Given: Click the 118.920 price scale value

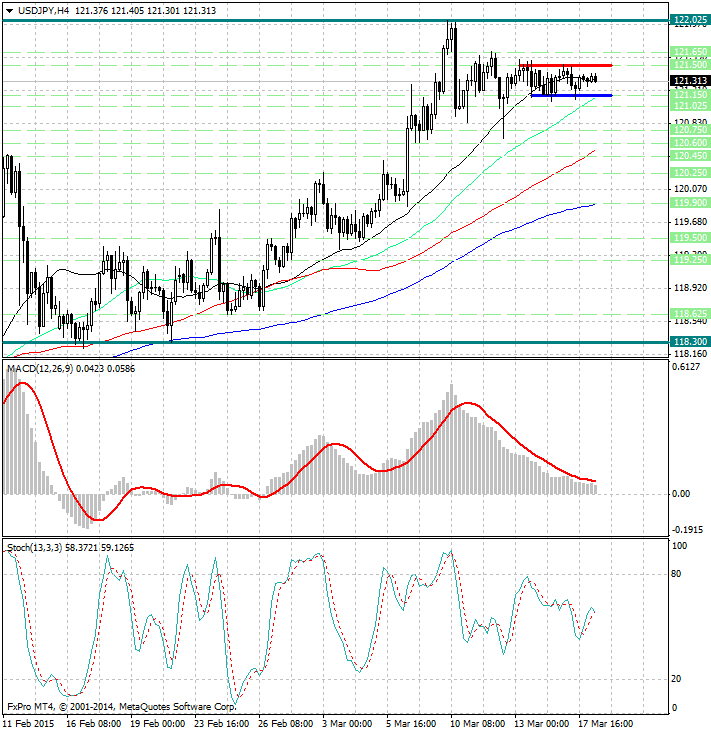Looking at the screenshot, I should coord(690,288).
